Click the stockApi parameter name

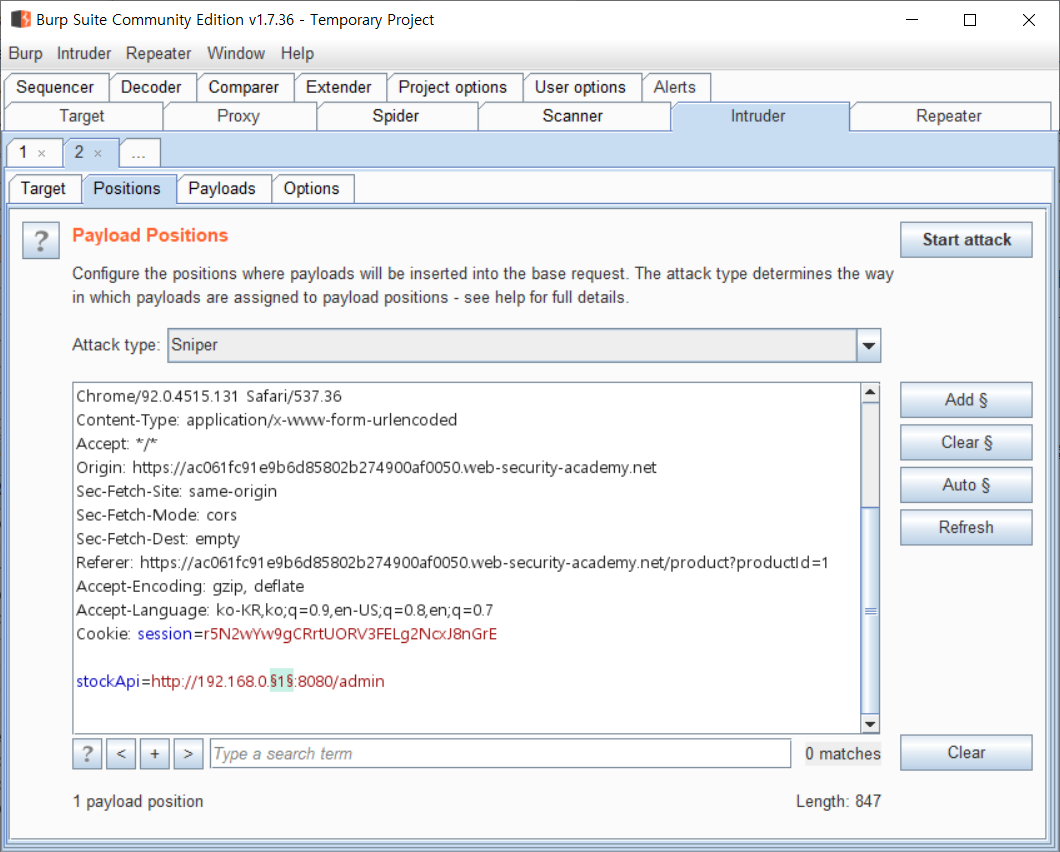point(108,681)
